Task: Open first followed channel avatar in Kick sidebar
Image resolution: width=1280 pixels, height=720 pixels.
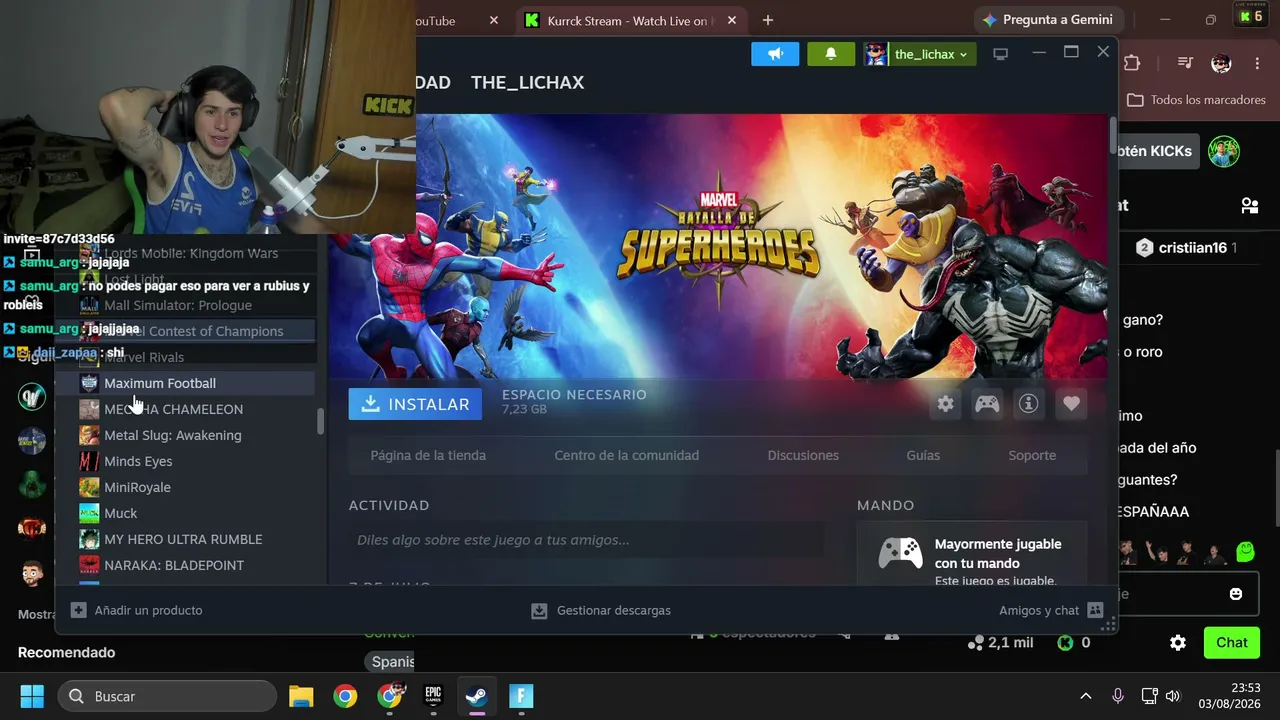Action: pyautogui.click(x=32, y=396)
